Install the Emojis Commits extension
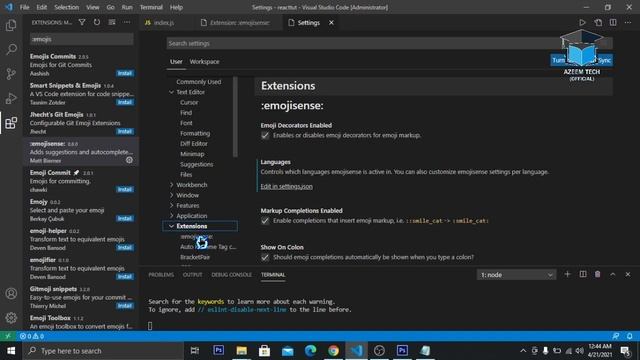640x360 pixels. point(125,73)
